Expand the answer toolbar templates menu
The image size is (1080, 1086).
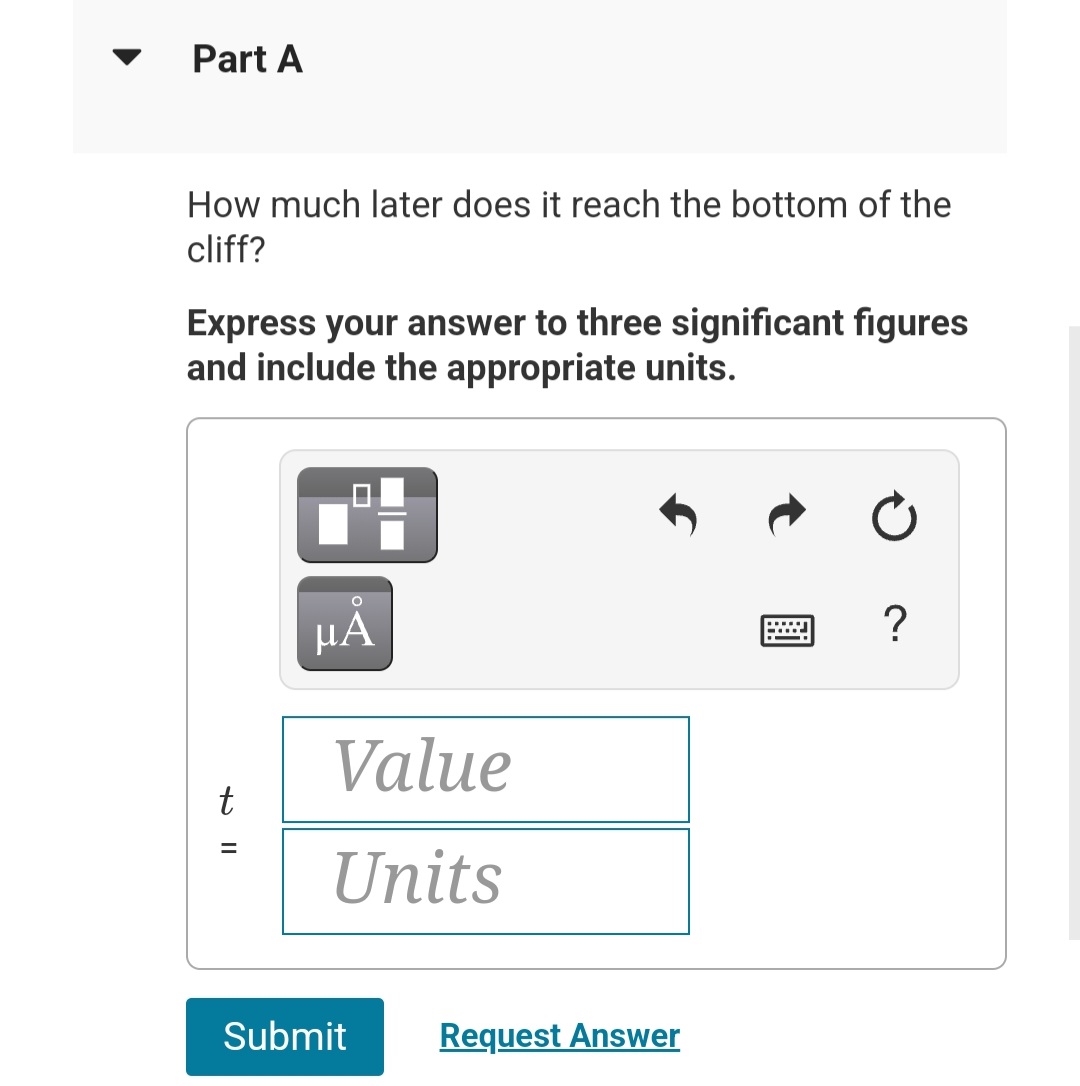click(367, 515)
